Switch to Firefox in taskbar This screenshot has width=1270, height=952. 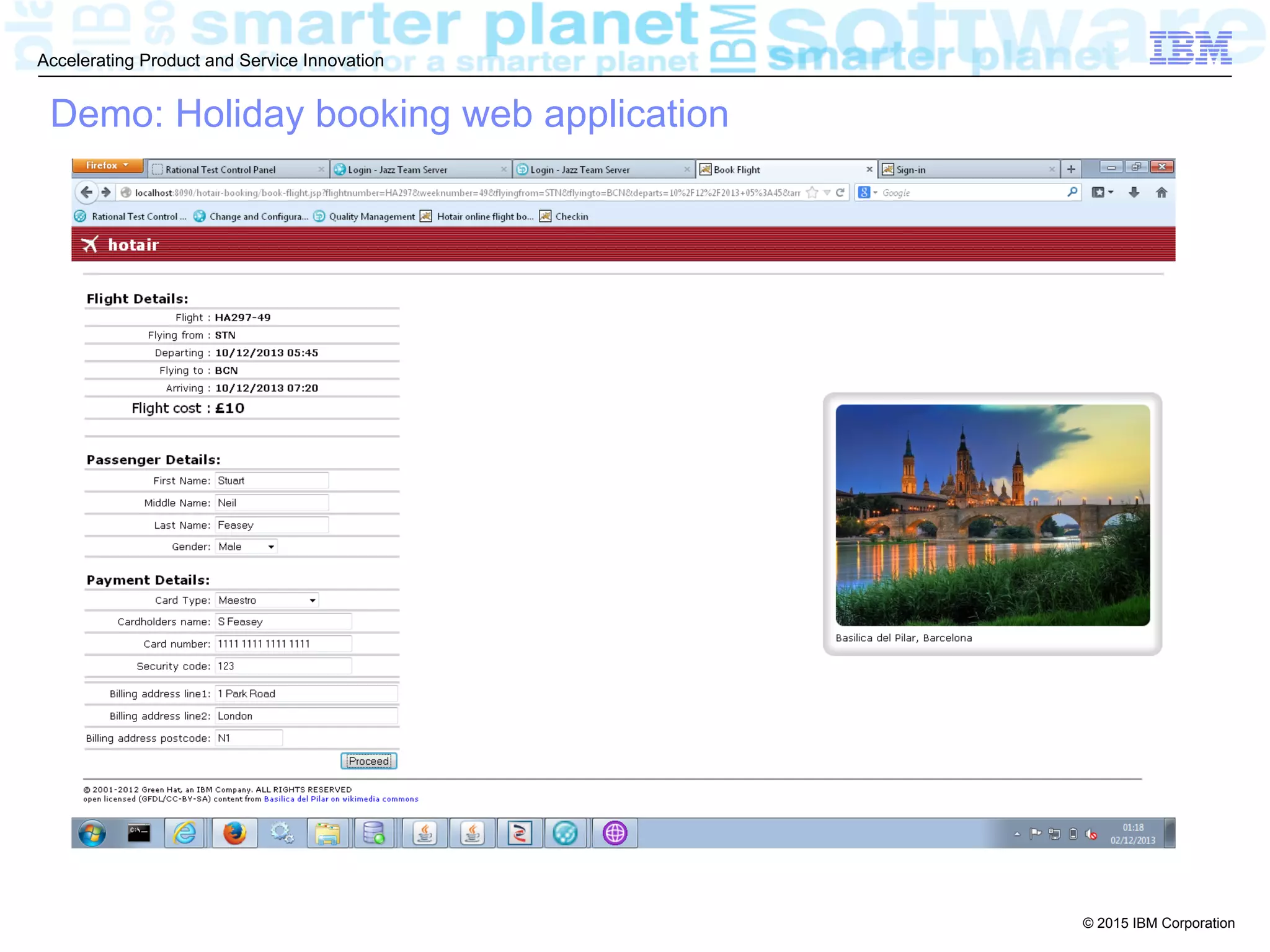pyautogui.click(x=234, y=833)
